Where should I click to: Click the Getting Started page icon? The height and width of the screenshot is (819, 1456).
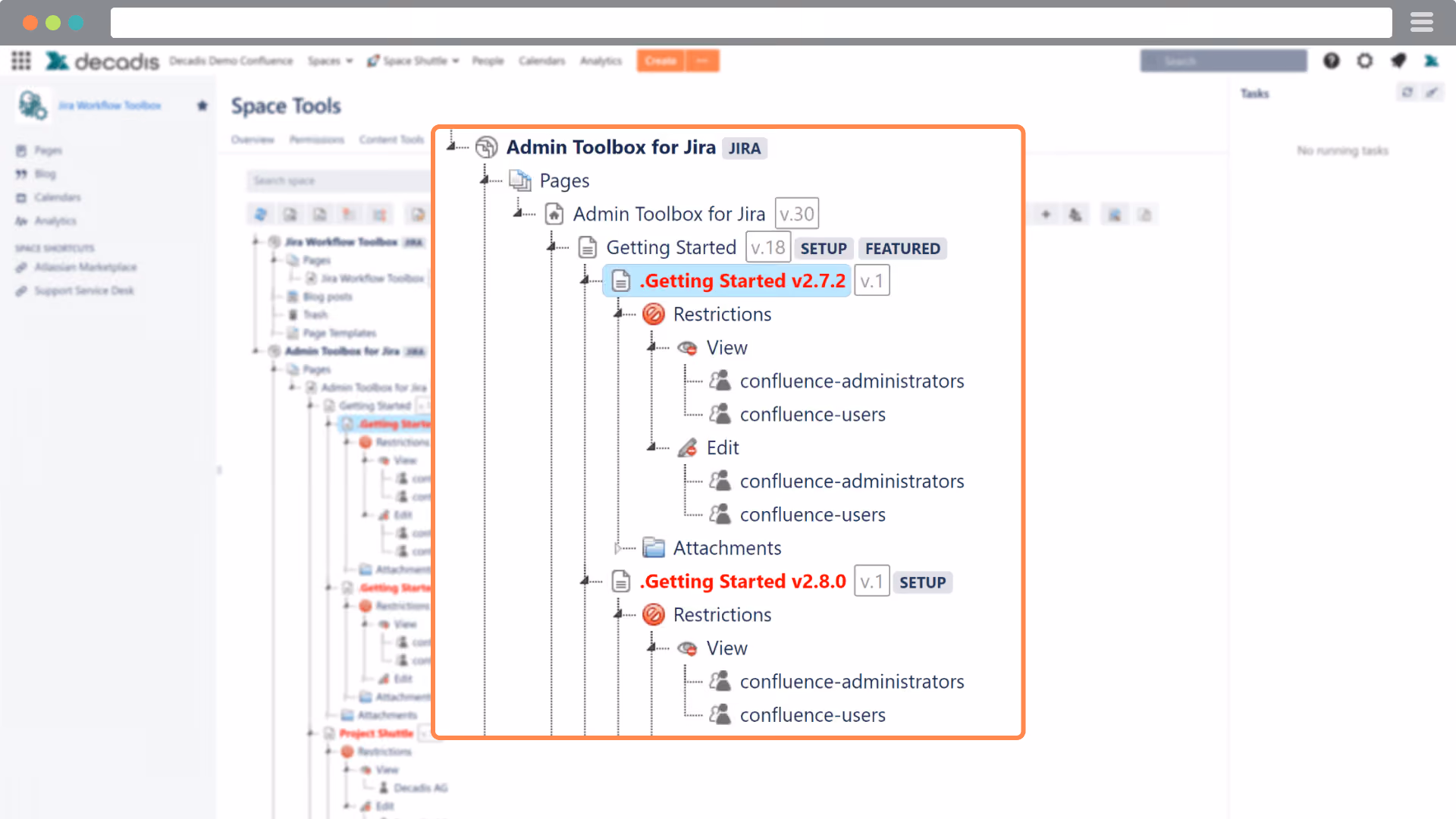(x=588, y=247)
